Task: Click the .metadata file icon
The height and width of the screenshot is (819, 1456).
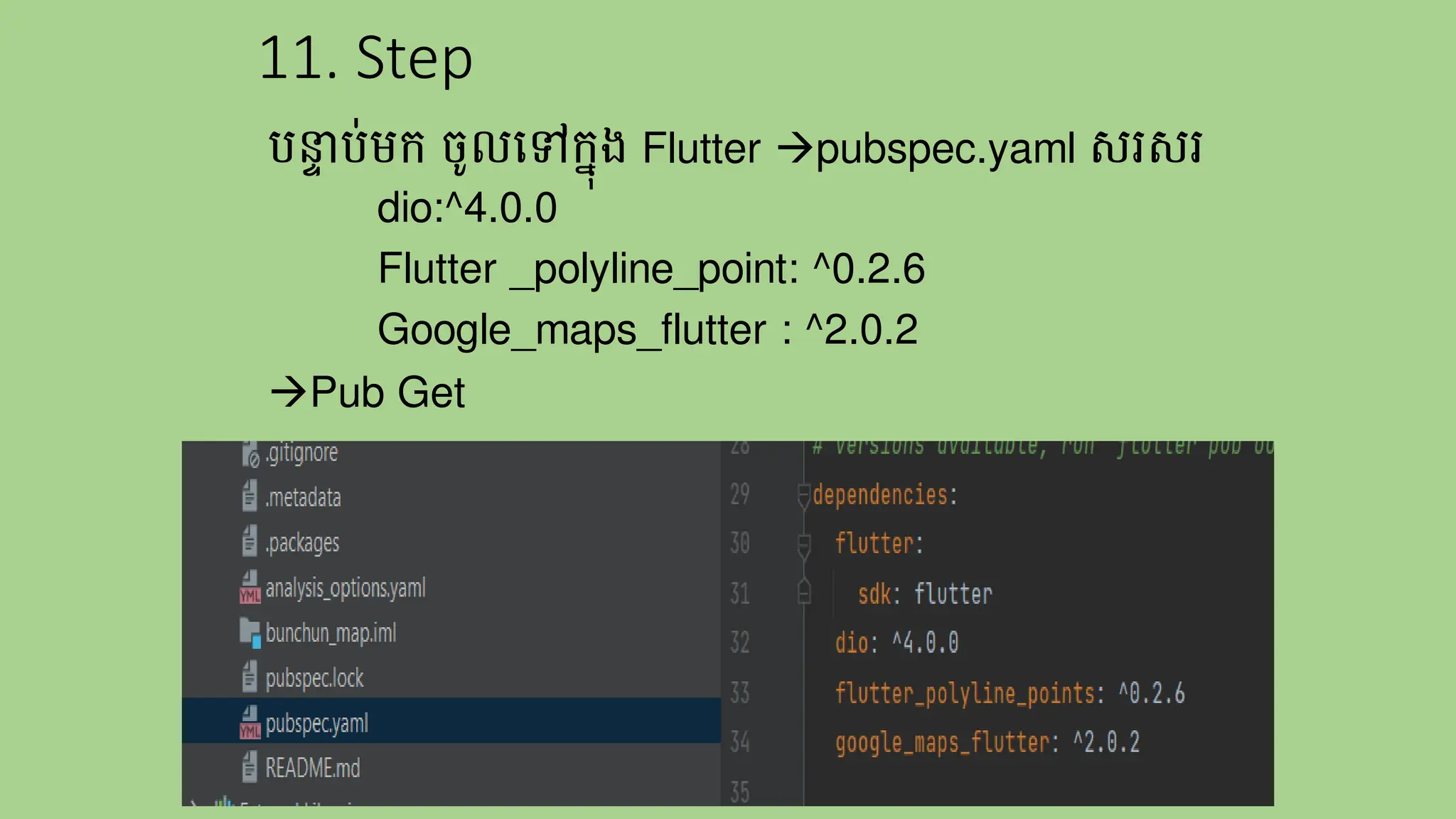Action: (x=250, y=496)
